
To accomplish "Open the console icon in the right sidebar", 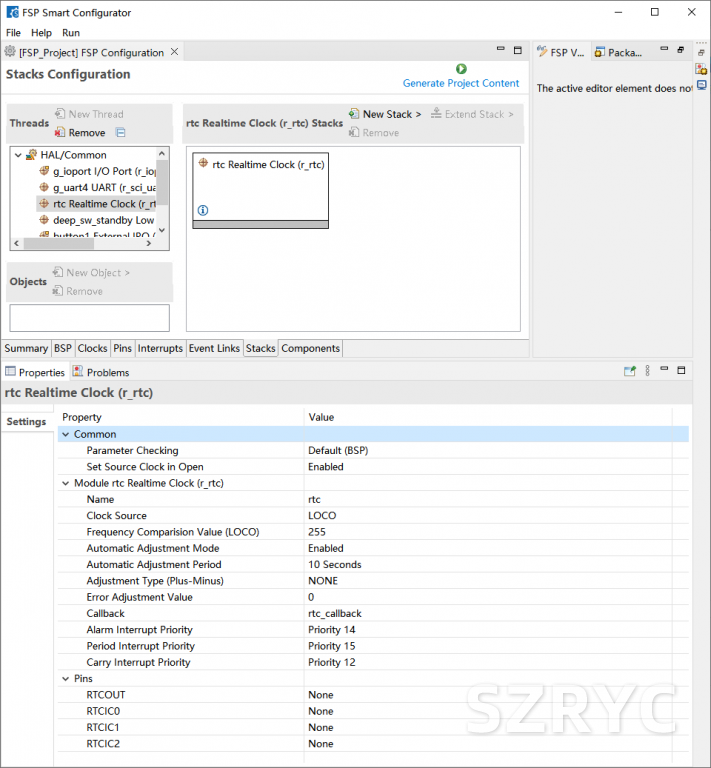I will [x=702, y=86].
